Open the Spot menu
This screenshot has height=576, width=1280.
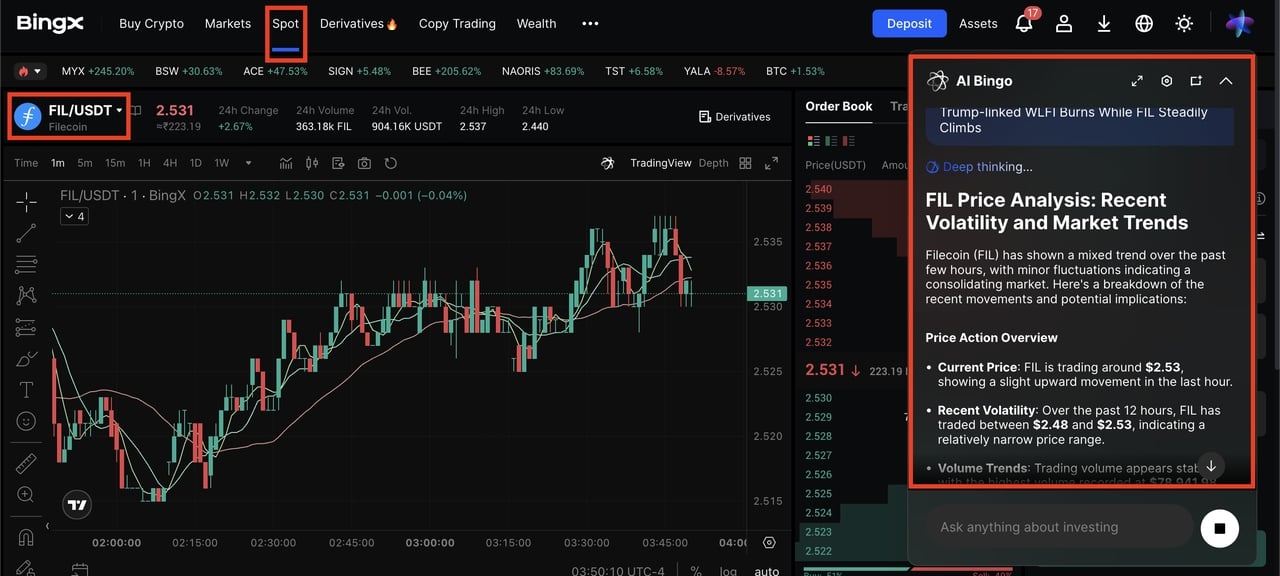(285, 23)
